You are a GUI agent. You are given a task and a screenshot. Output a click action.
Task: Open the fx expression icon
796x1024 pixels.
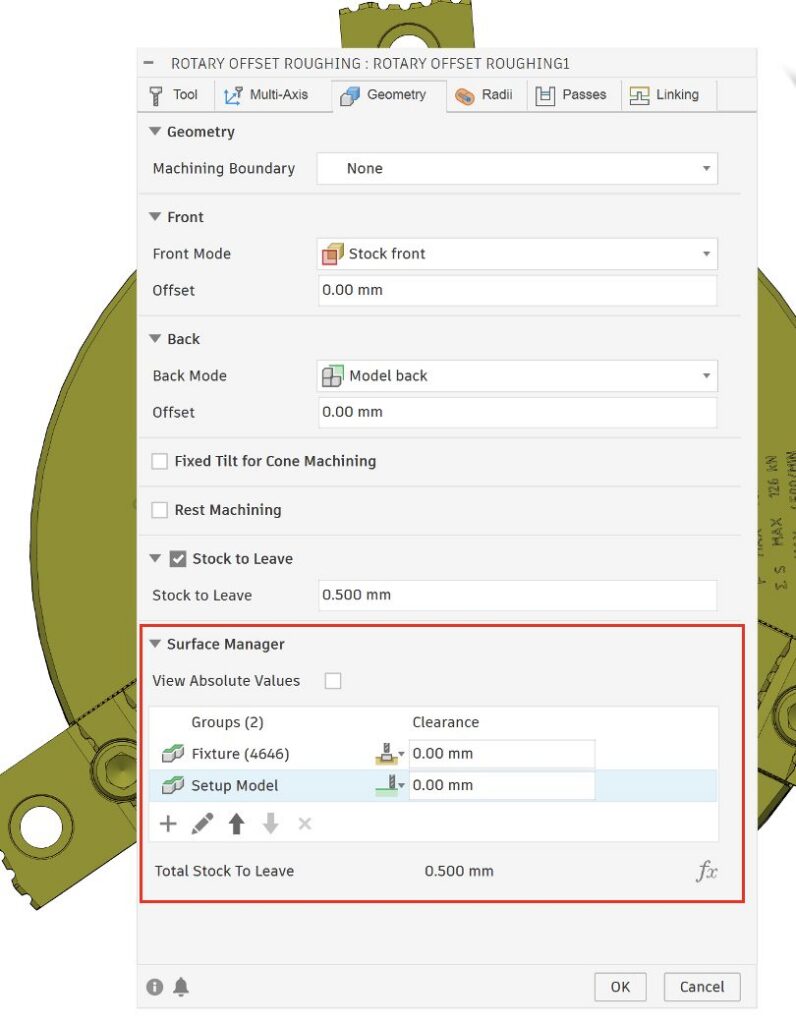click(x=707, y=871)
